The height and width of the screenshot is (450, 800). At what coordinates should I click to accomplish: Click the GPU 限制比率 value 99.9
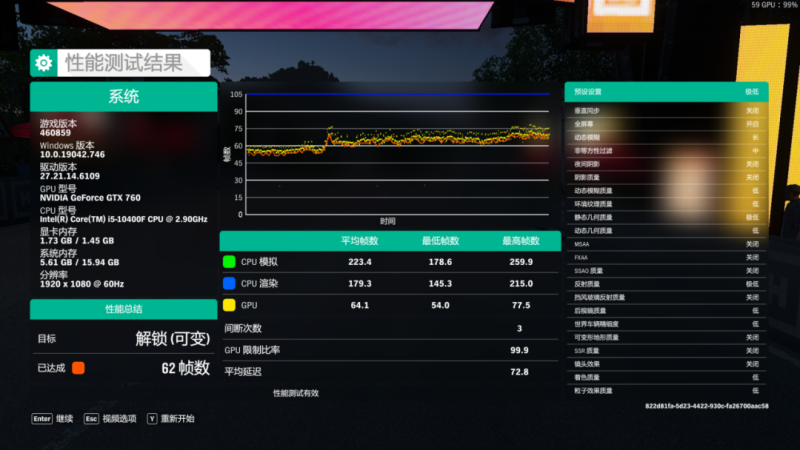[519, 350]
